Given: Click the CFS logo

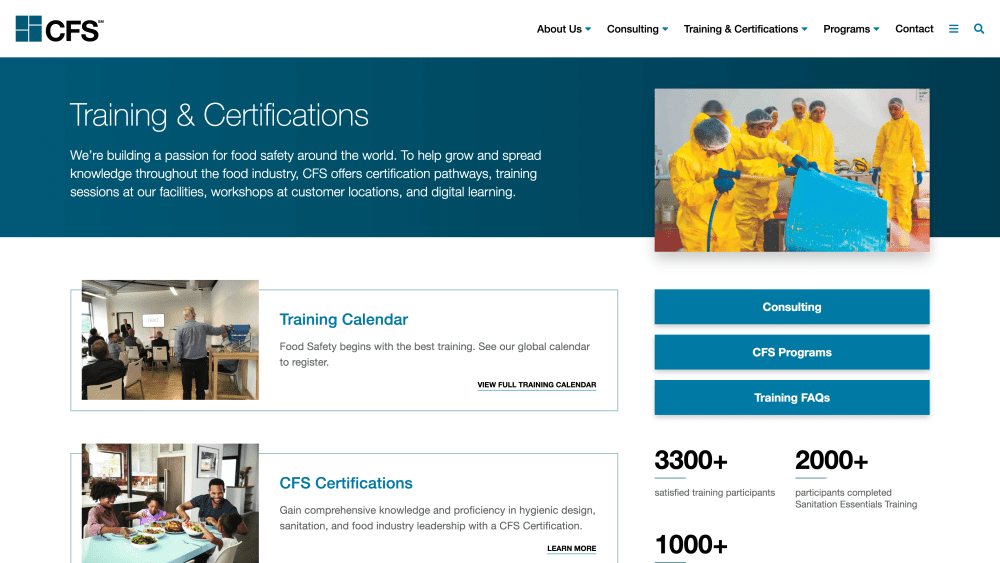Looking at the screenshot, I should coord(59,29).
